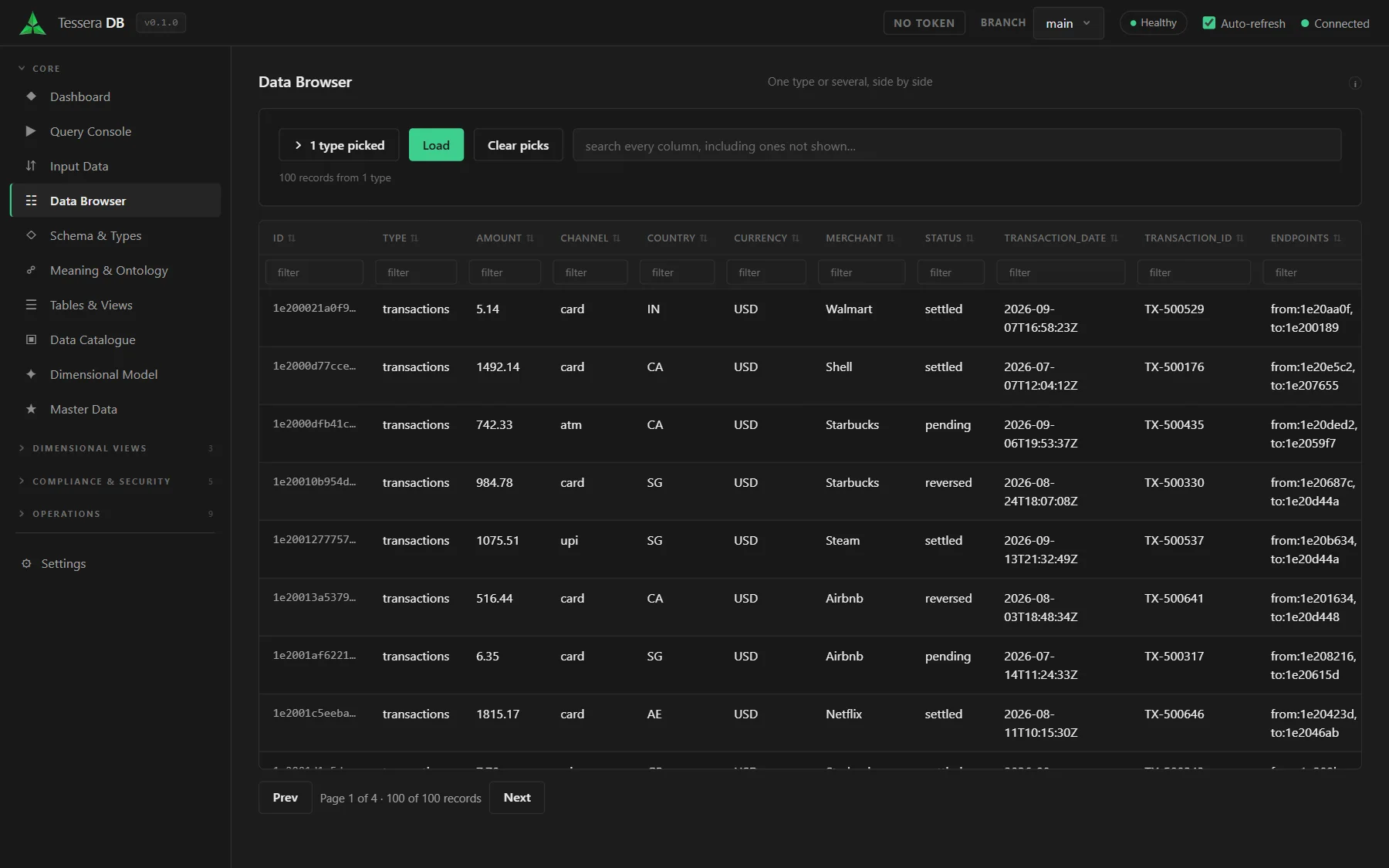Image resolution: width=1389 pixels, height=868 pixels.
Task: Sort by ID column arrows
Action: (x=292, y=238)
